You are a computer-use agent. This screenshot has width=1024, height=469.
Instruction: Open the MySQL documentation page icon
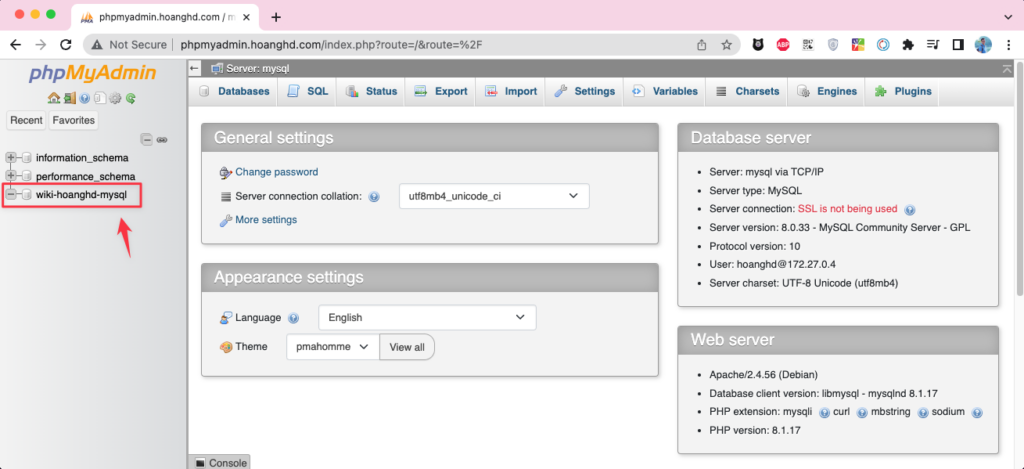pos(100,98)
